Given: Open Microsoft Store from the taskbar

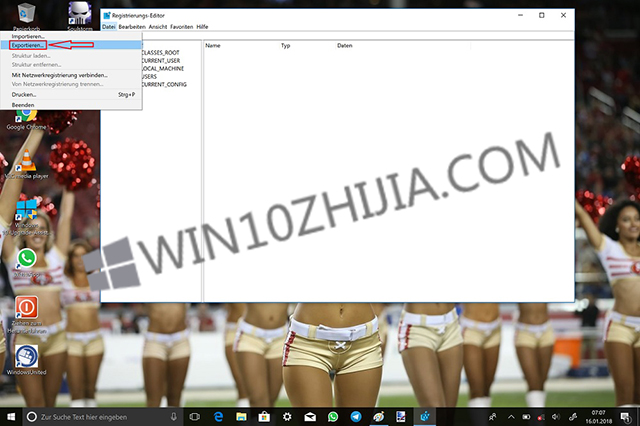Looking at the screenshot, I should (x=264, y=417).
